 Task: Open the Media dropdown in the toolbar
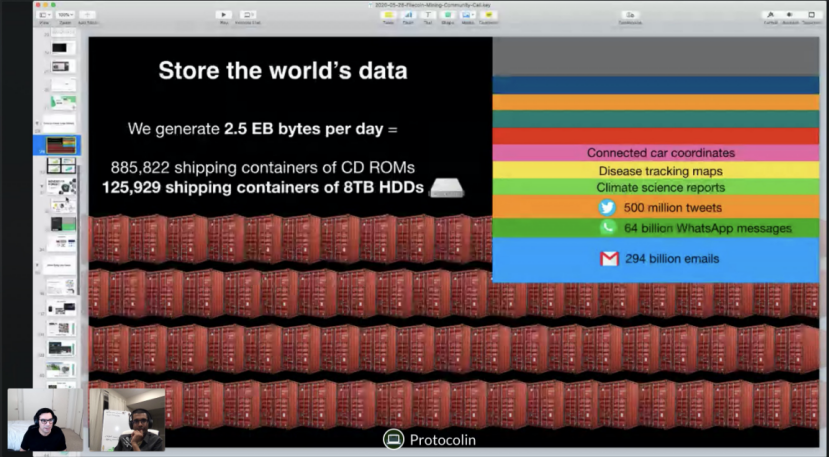tap(468, 15)
